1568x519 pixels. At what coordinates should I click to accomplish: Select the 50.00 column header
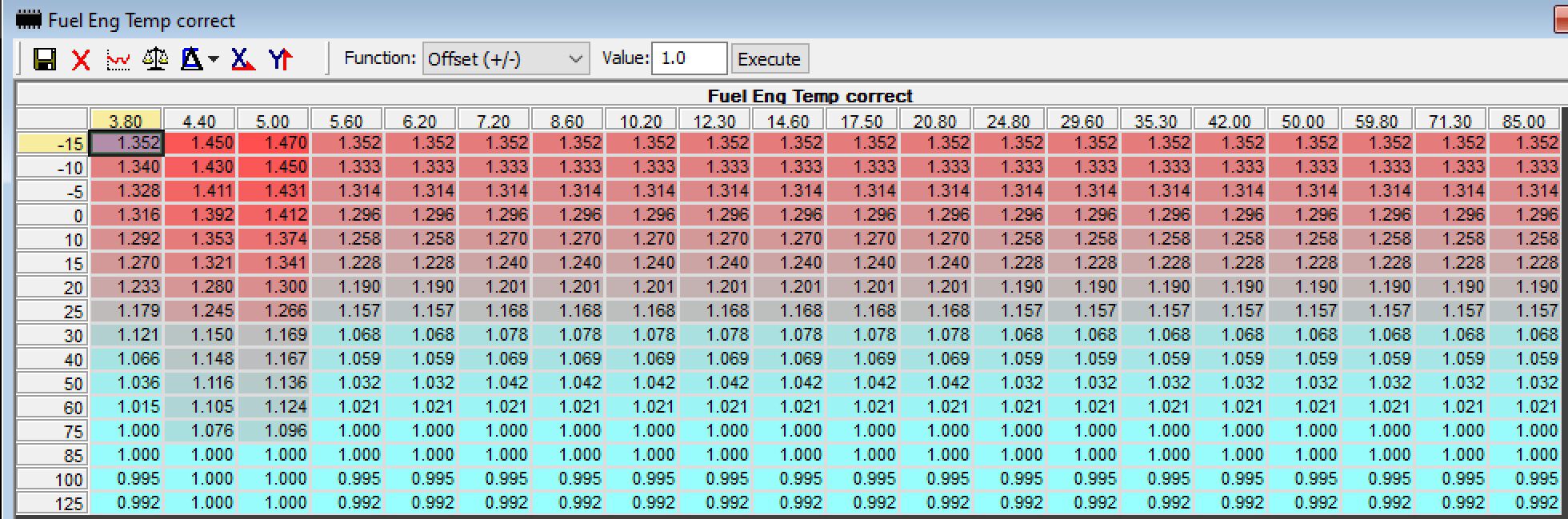(1302, 121)
